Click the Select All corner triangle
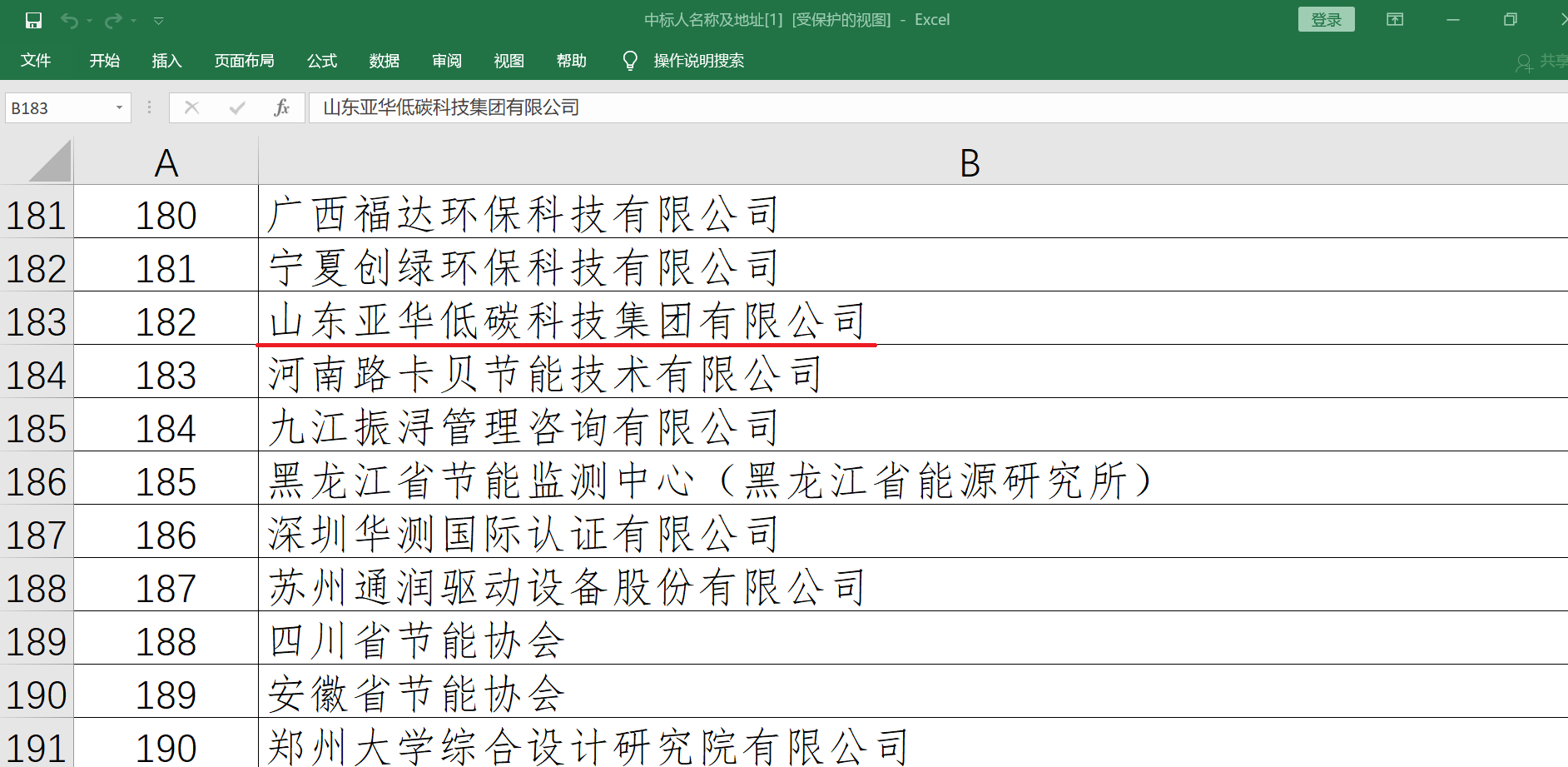 pyautogui.click(x=51, y=162)
